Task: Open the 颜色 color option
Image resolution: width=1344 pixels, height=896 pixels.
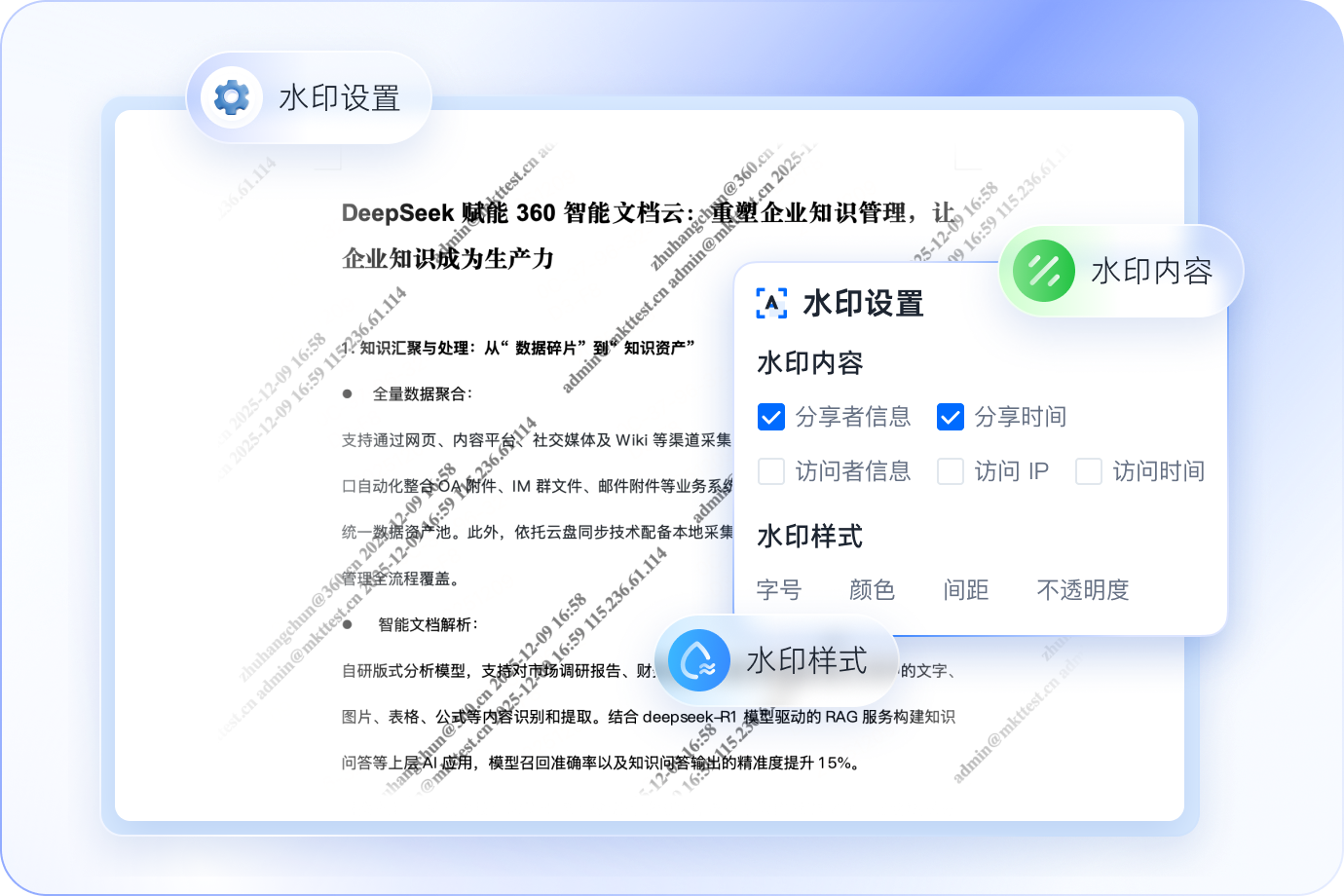Action: tap(872, 590)
